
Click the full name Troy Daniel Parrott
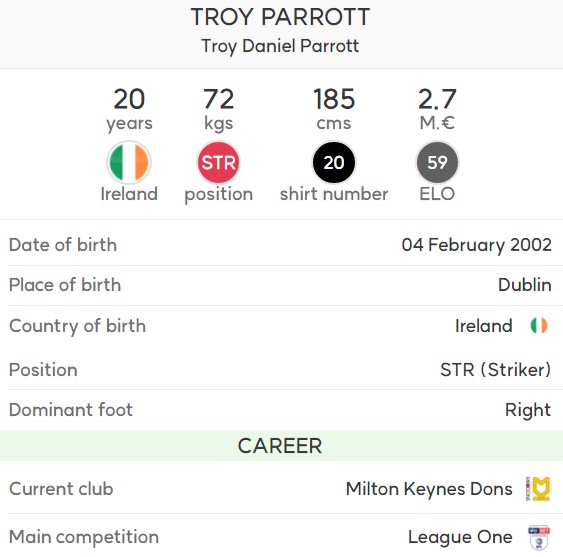pos(280,46)
